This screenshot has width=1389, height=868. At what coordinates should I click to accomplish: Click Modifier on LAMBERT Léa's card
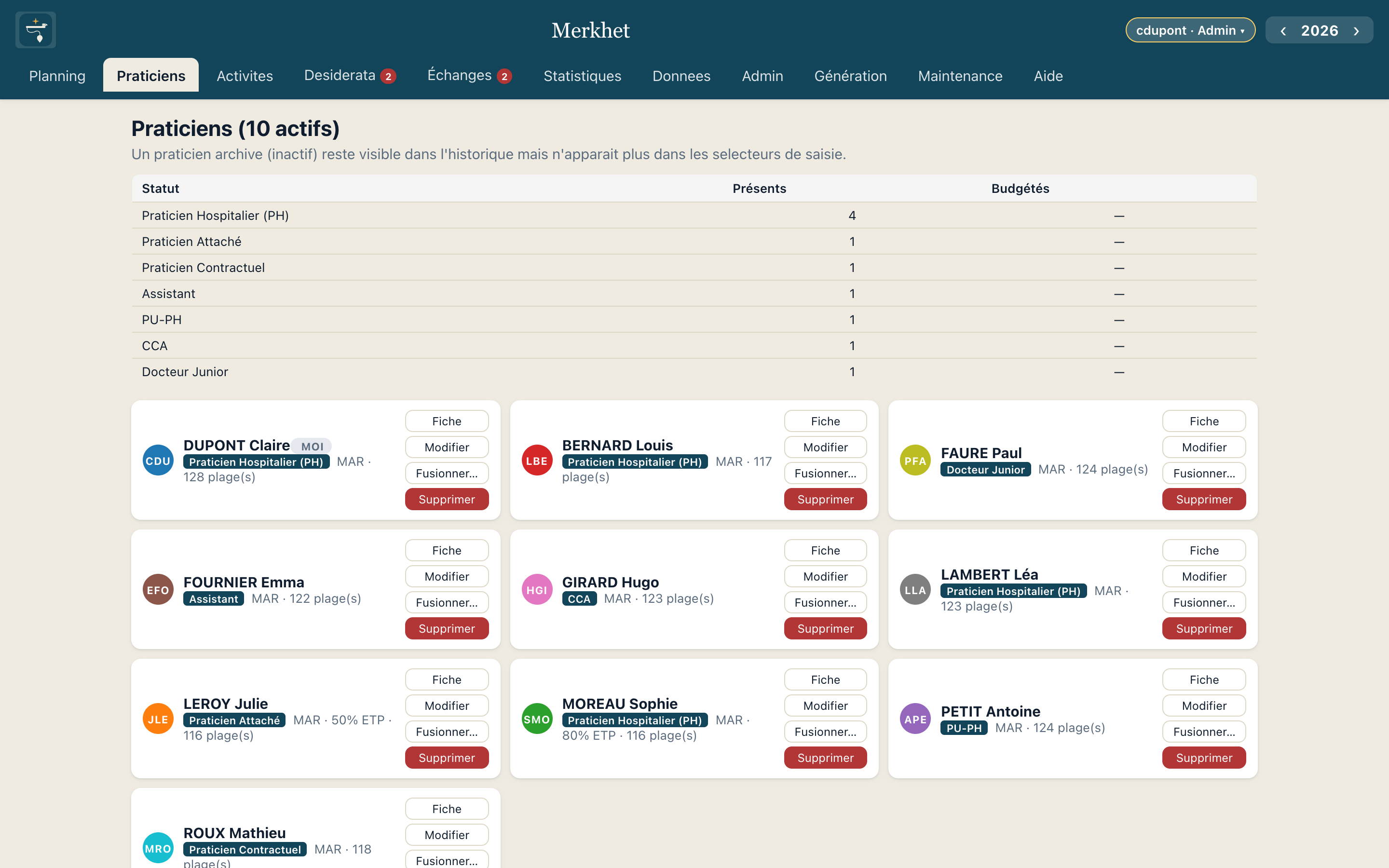tap(1204, 576)
